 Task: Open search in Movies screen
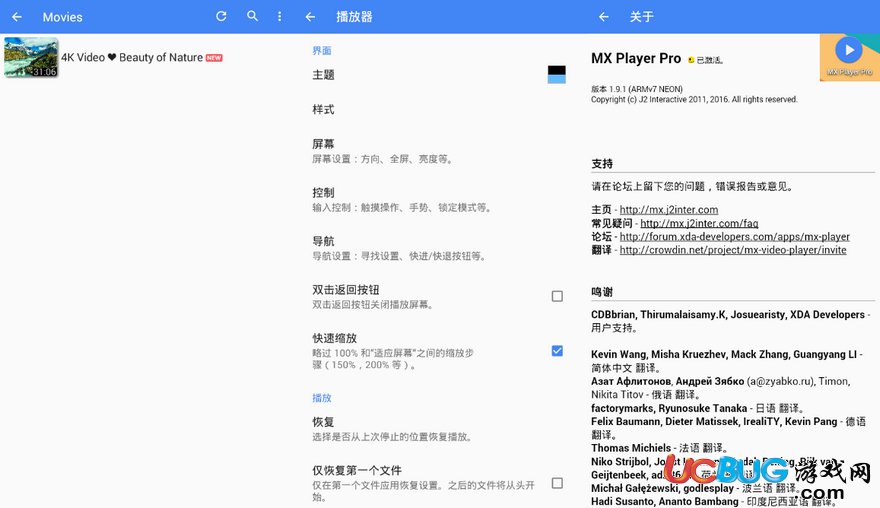(x=253, y=16)
